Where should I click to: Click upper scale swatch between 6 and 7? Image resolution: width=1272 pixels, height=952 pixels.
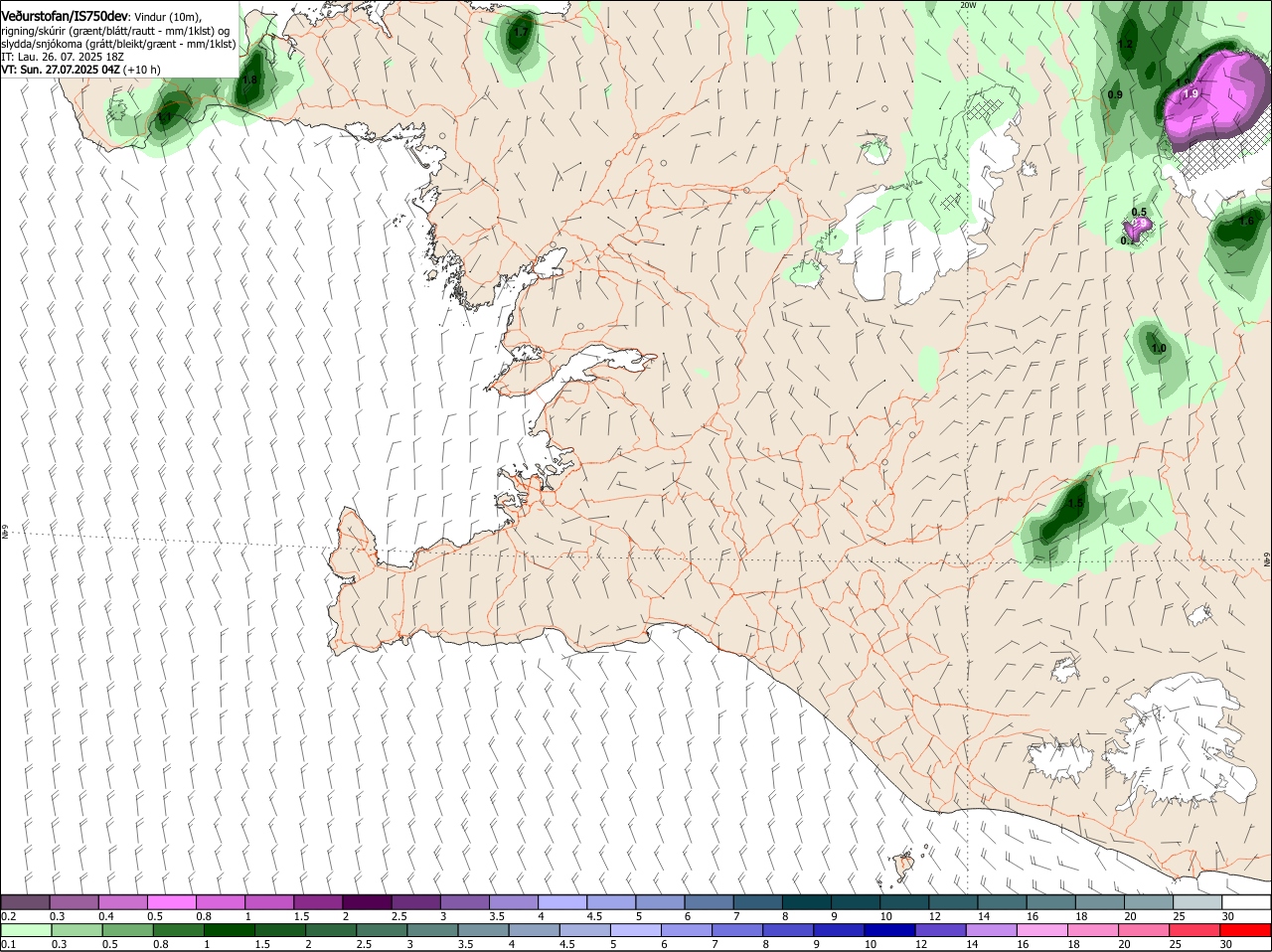[x=710, y=902]
